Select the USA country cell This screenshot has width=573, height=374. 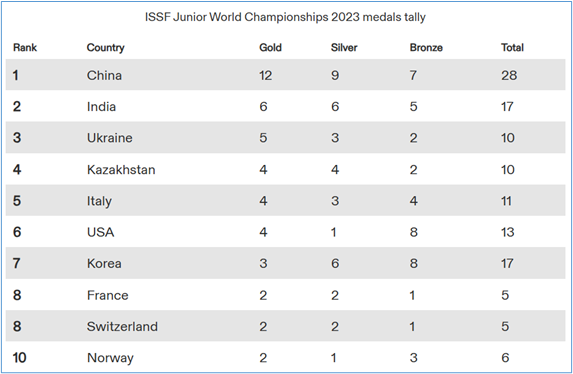(x=100, y=233)
